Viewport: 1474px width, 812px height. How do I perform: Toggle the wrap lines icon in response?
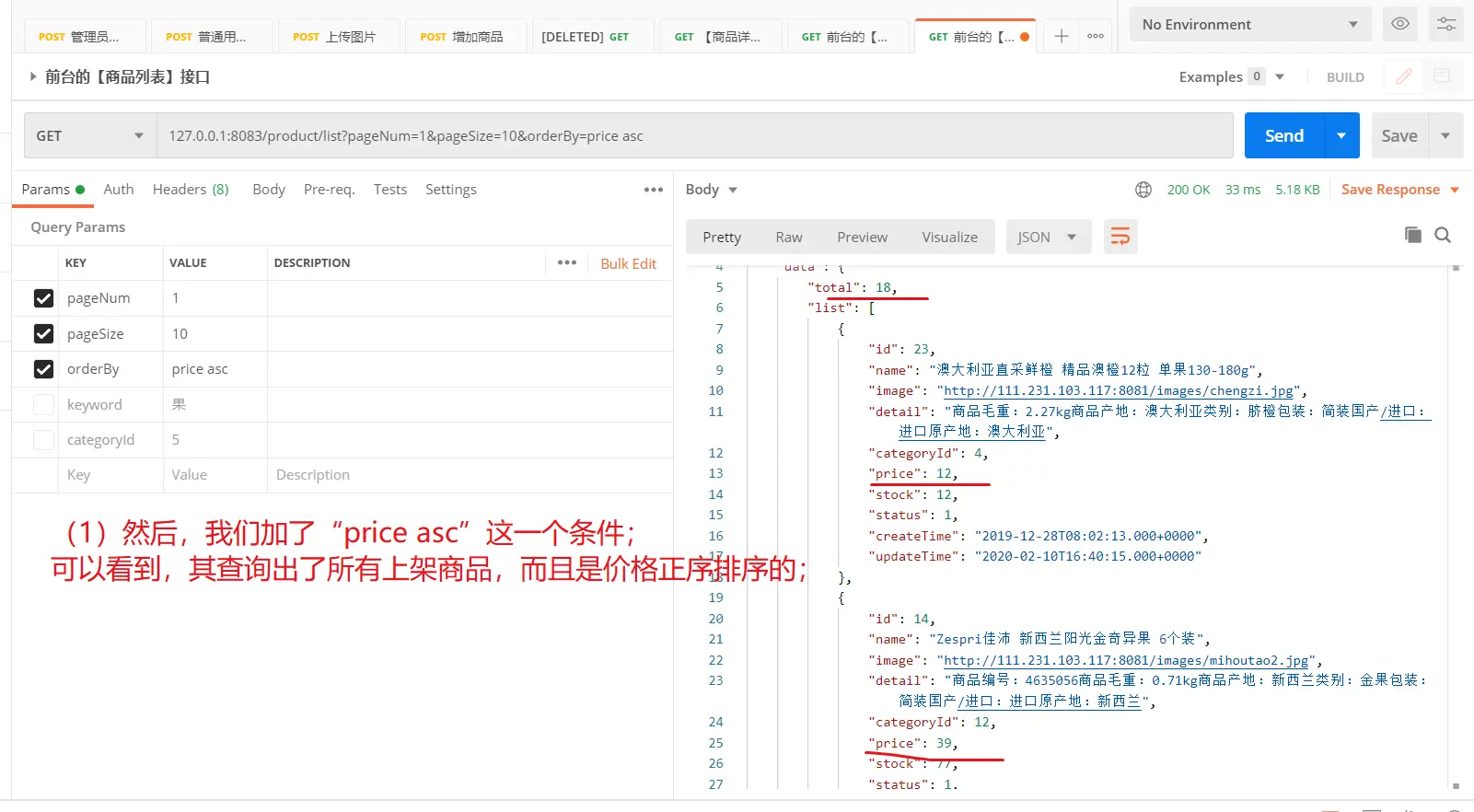(x=1120, y=237)
